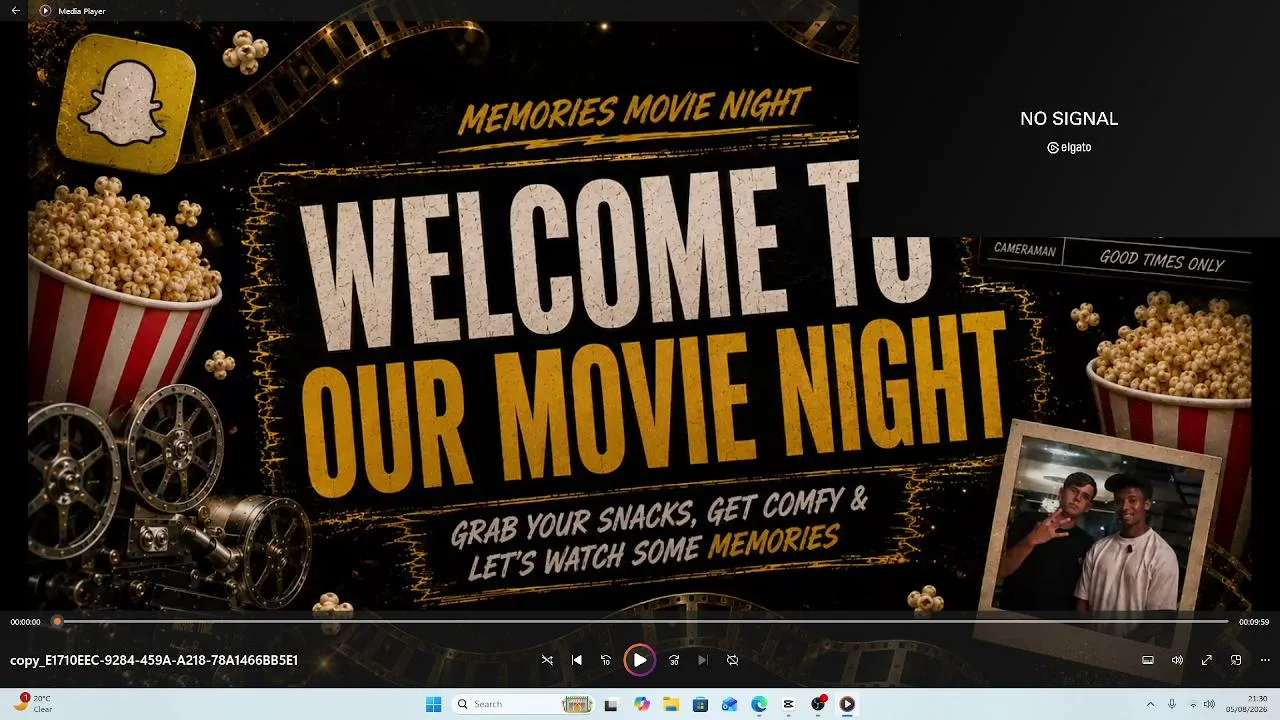The height and width of the screenshot is (720, 1280).
Task: Click the microphone icon in system tray
Action: click(1172, 704)
